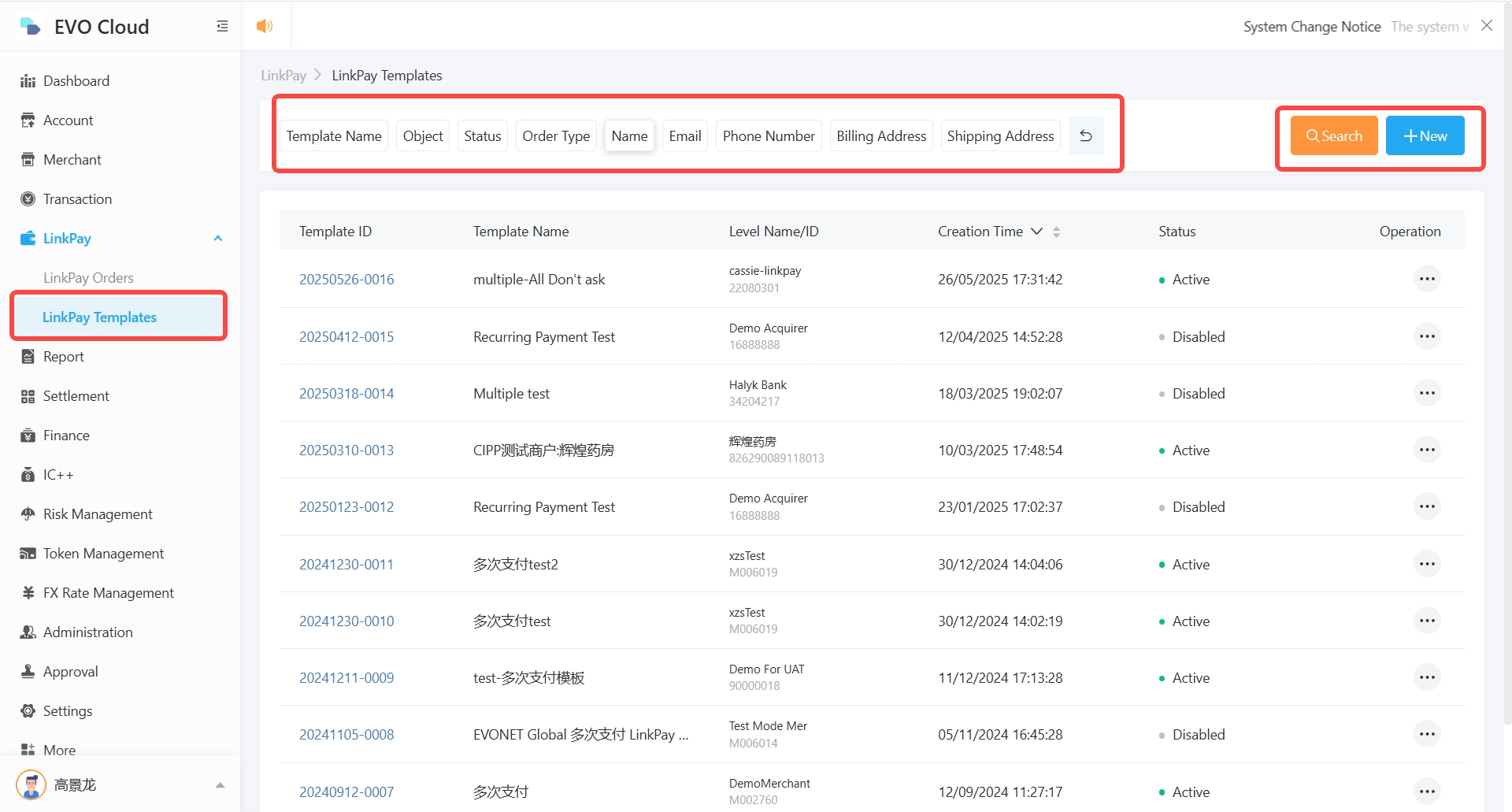Image resolution: width=1512 pixels, height=812 pixels.
Task: Dismiss the System Change Notice banner
Action: tap(1486, 26)
